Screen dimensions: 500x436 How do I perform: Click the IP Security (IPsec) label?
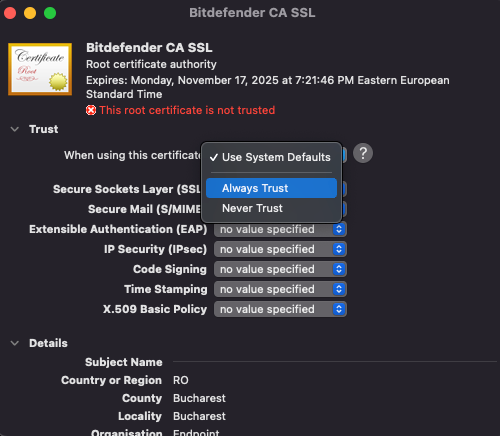click(155, 249)
